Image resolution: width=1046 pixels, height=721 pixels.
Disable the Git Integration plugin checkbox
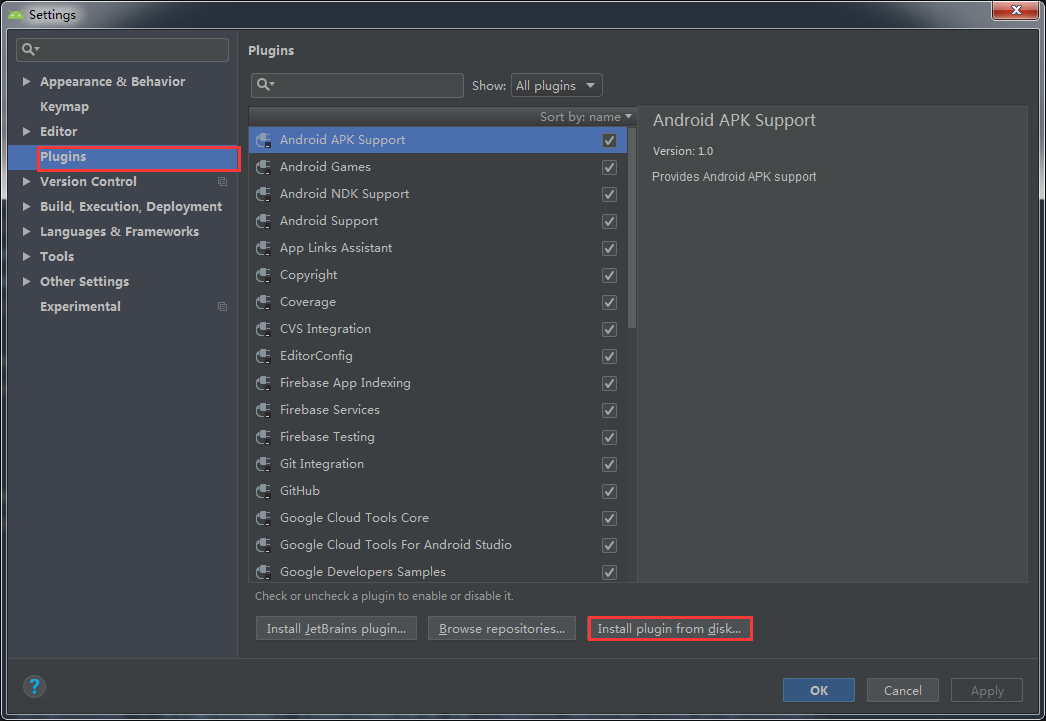click(x=609, y=464)
